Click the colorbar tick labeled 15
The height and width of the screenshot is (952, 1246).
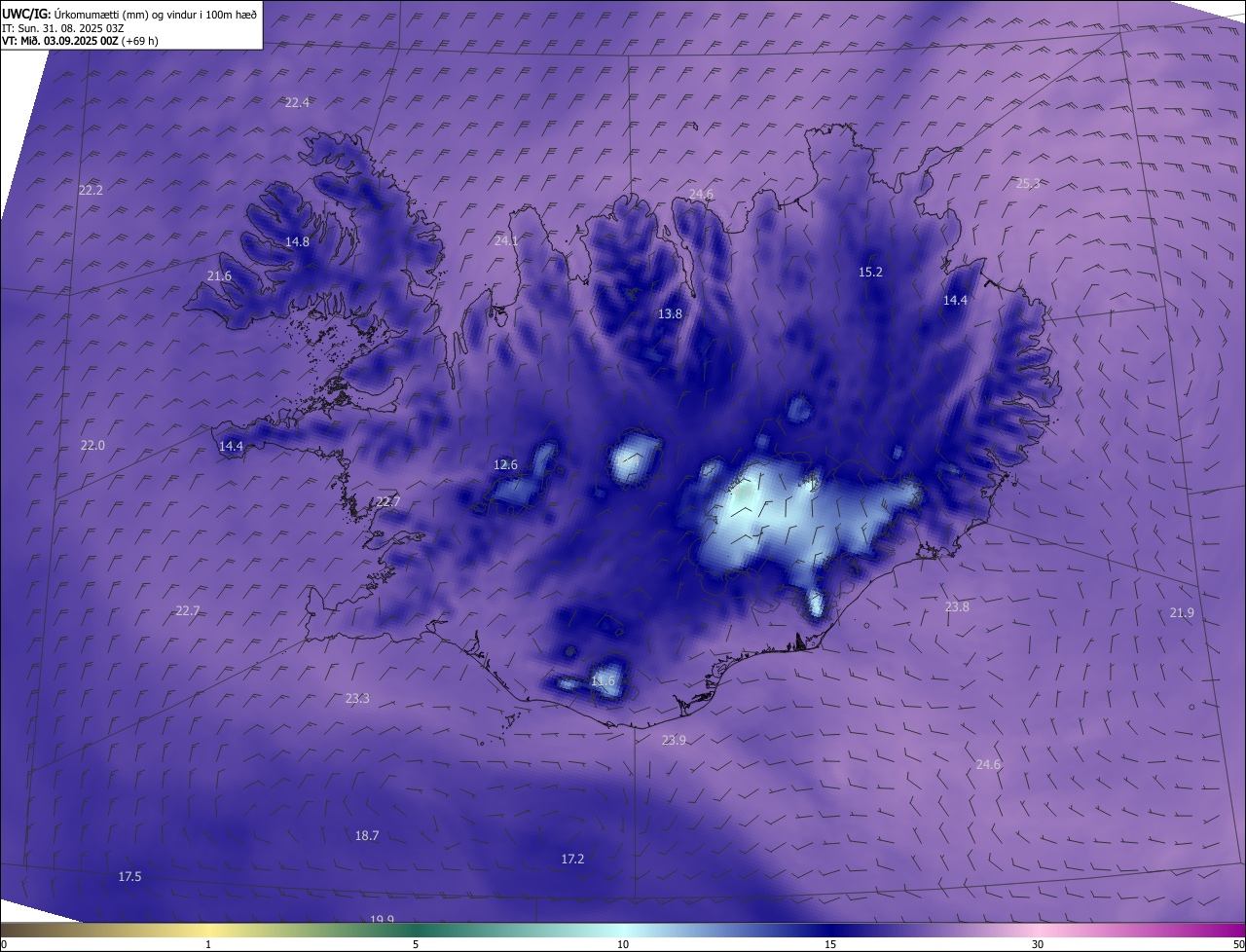830,945
